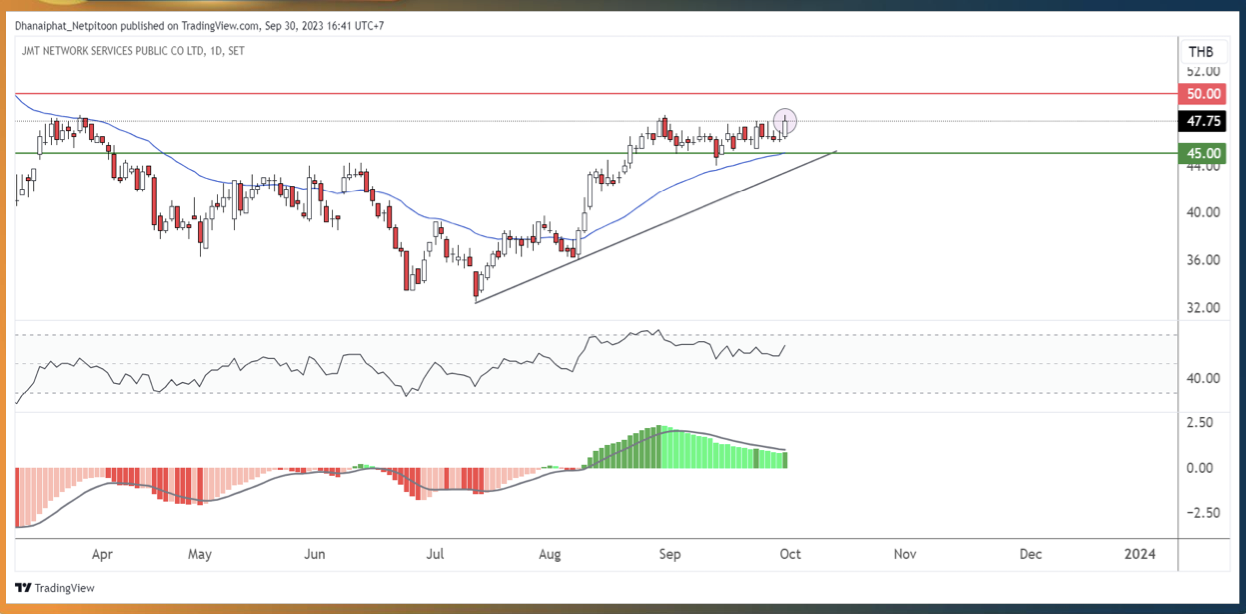Click the Aug label on time axis

[x=549, y=554]
